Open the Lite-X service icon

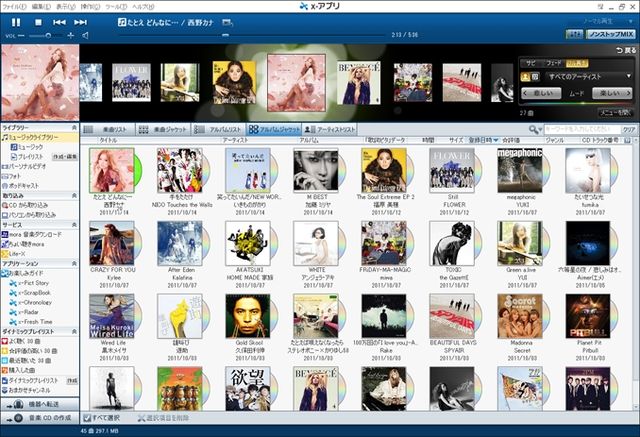click(5, 254)
